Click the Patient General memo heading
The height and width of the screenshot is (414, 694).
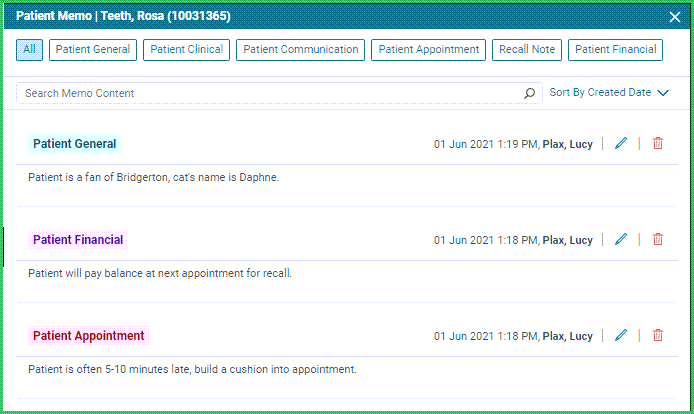coord(74,144)
